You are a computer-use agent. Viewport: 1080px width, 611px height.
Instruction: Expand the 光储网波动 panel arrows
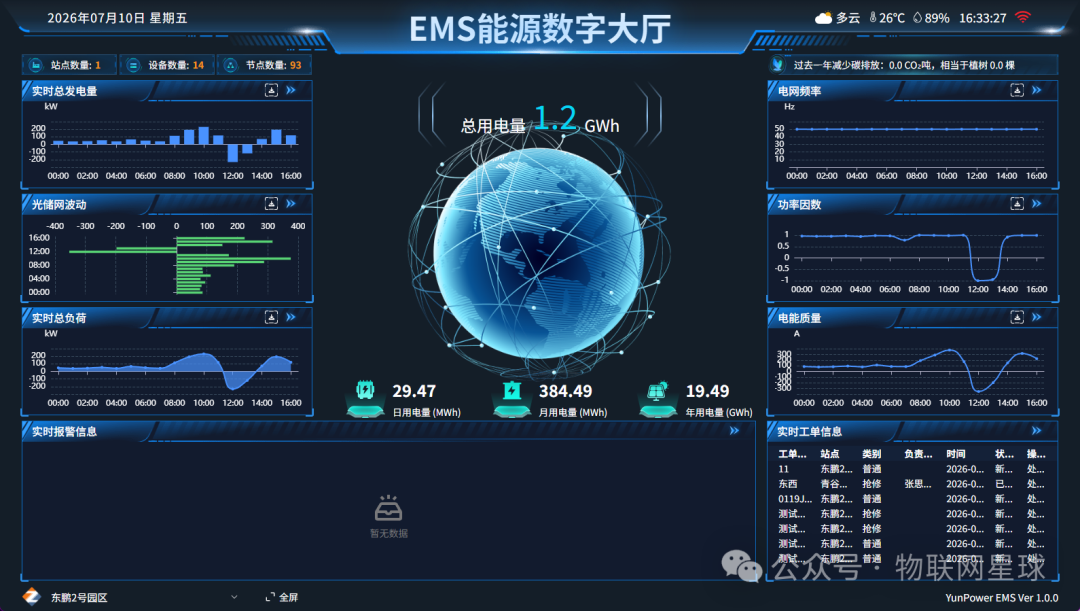point(291,204)
